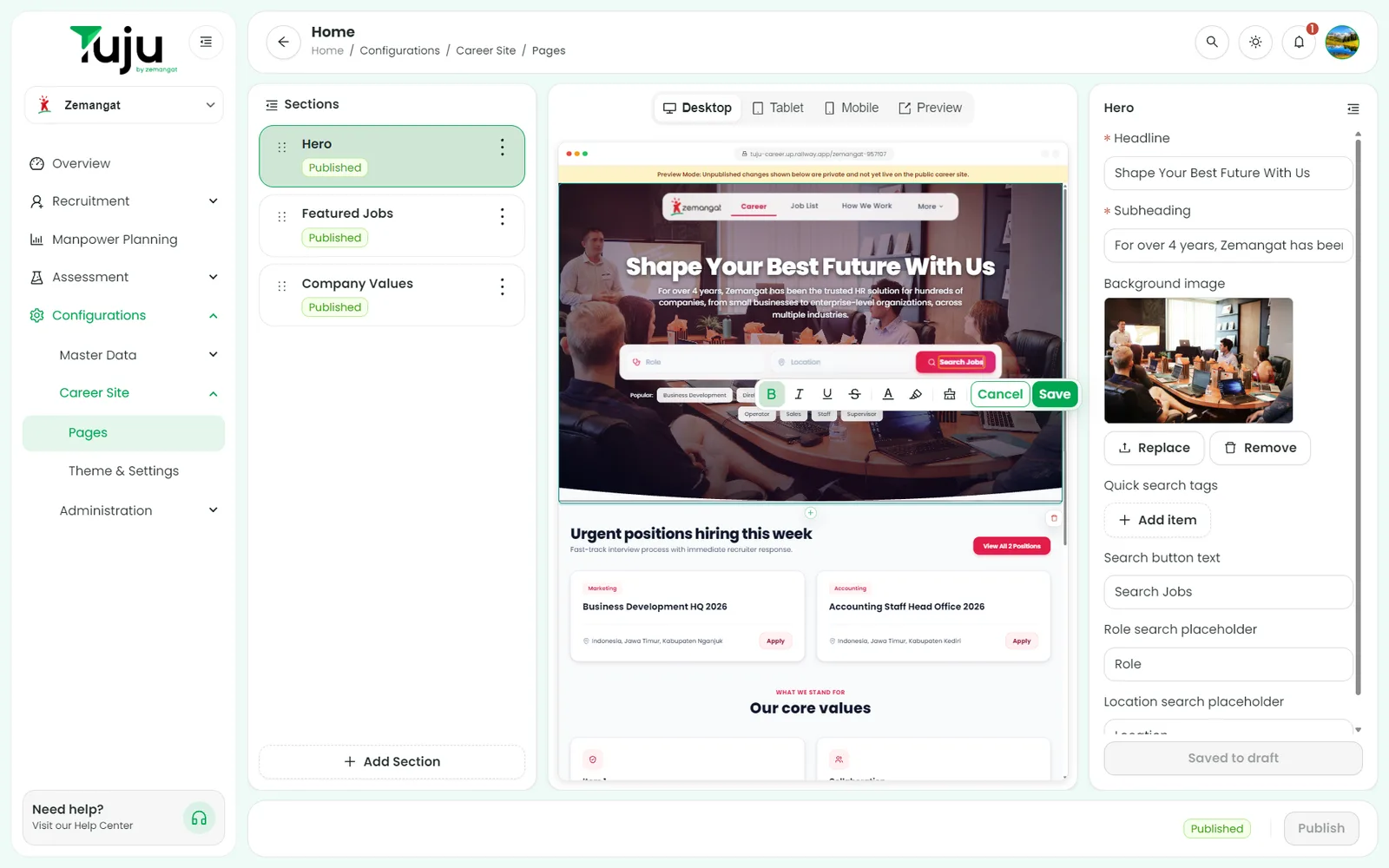This screenshot has width=1389, height=868.
Task: Click the delete icon on Featured Jobs preview
Action: coord(1054,518)
